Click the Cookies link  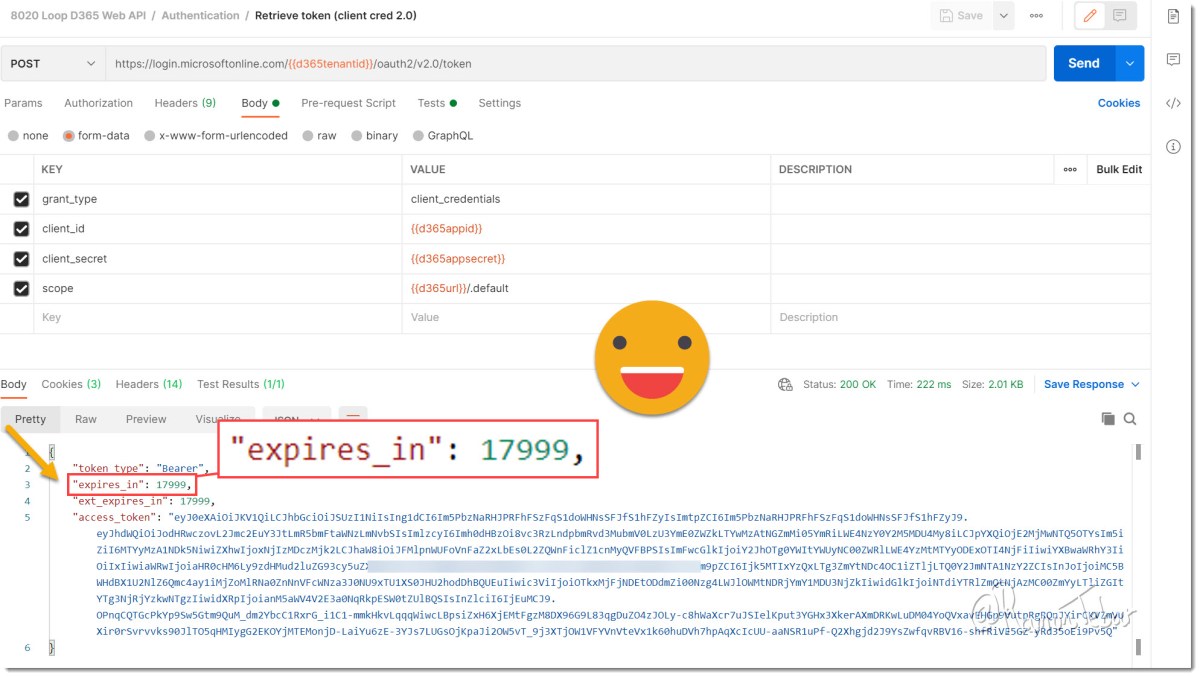pyautogui.click(x=1118, y=103)
